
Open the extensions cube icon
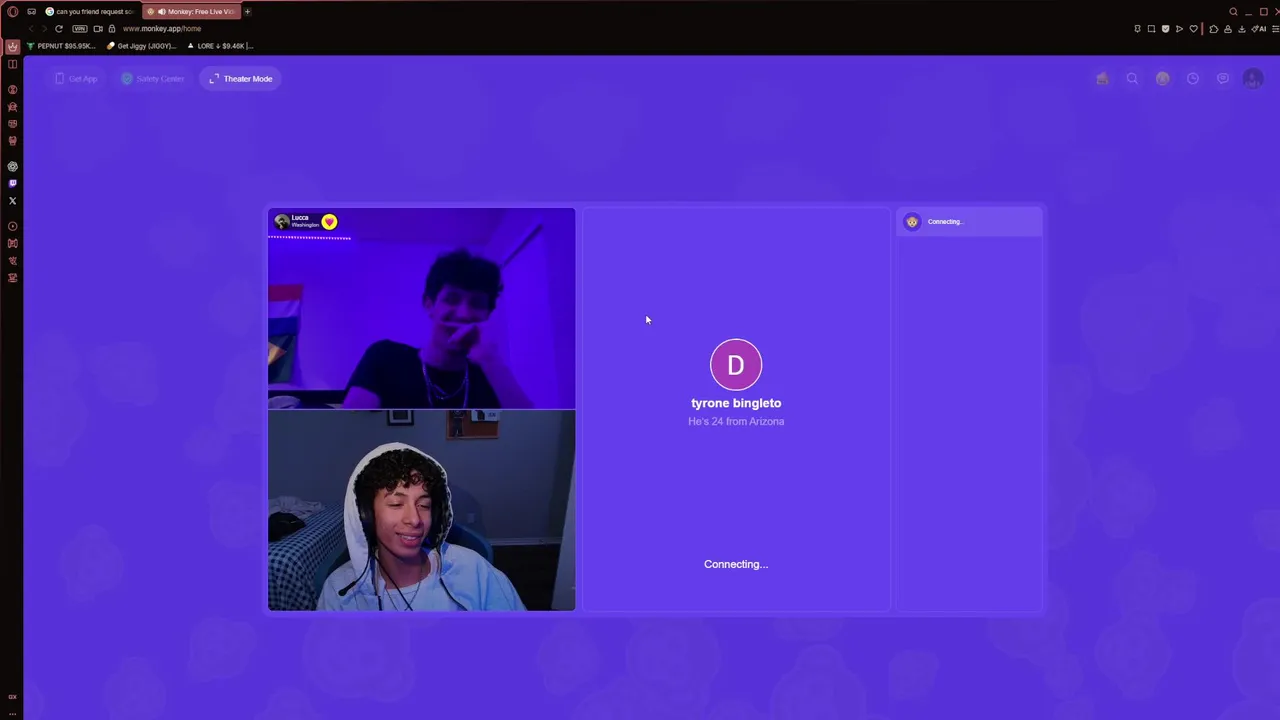tap(1214, 29)
